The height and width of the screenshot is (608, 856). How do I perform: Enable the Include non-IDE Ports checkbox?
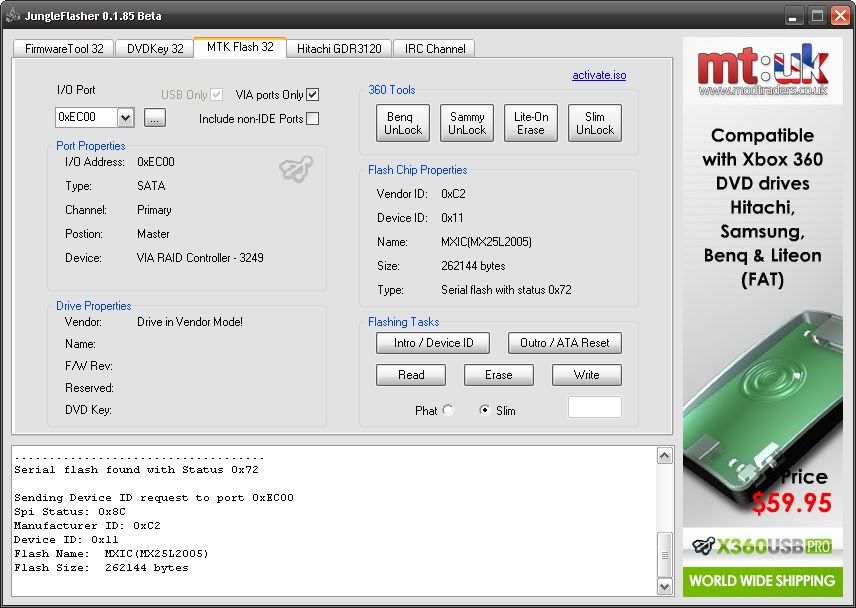[312, 118]
